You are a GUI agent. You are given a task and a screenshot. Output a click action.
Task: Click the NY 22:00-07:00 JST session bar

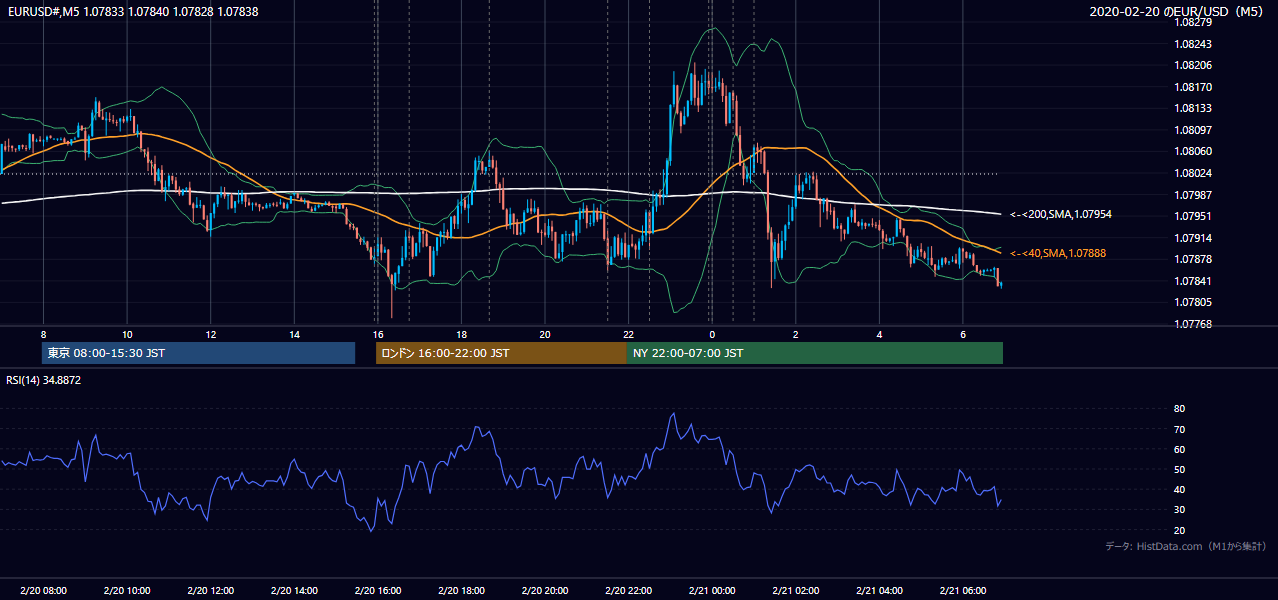(815, 353)
